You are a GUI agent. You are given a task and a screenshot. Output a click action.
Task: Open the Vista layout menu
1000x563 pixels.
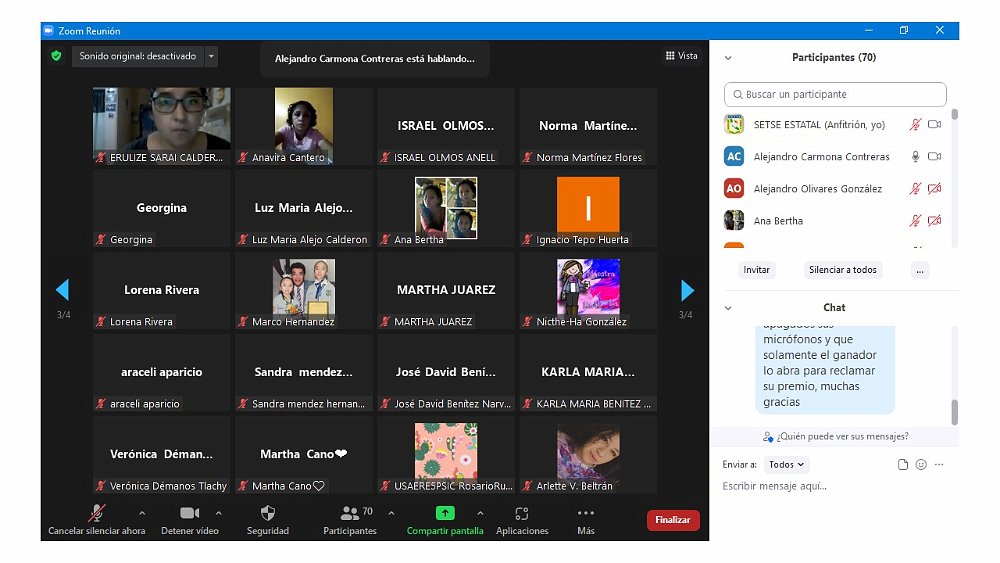click(x=682, y=56)
